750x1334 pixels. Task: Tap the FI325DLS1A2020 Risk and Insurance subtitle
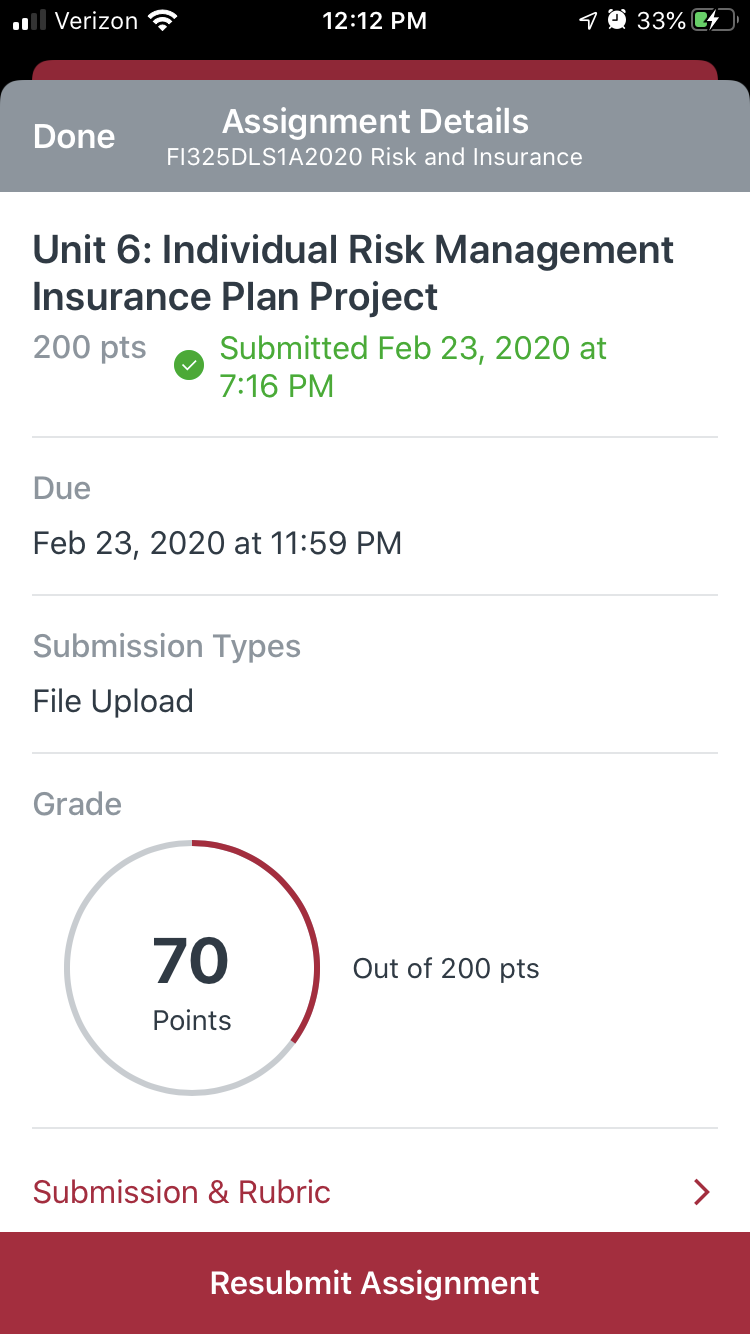[375, 157]
